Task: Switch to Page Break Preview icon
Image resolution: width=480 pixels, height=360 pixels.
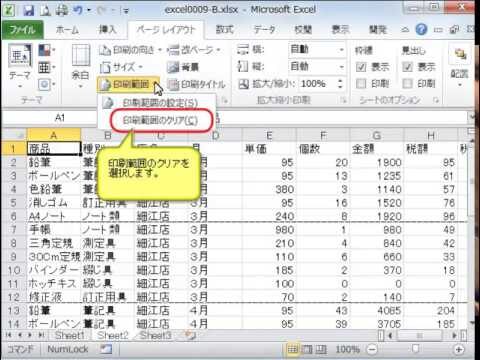Action: point(320,349)
